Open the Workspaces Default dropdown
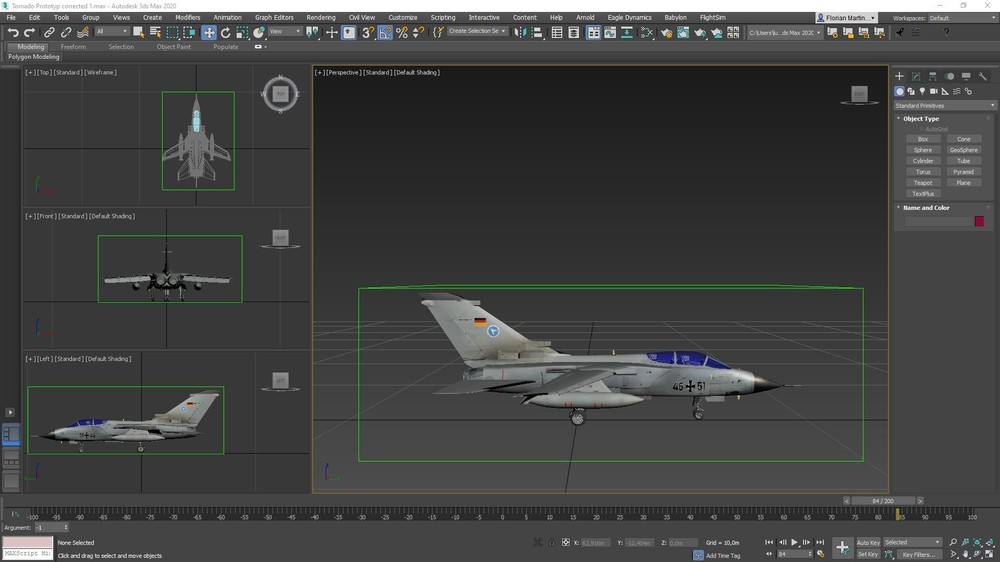 pyautogui.click(x=960, y=18)
